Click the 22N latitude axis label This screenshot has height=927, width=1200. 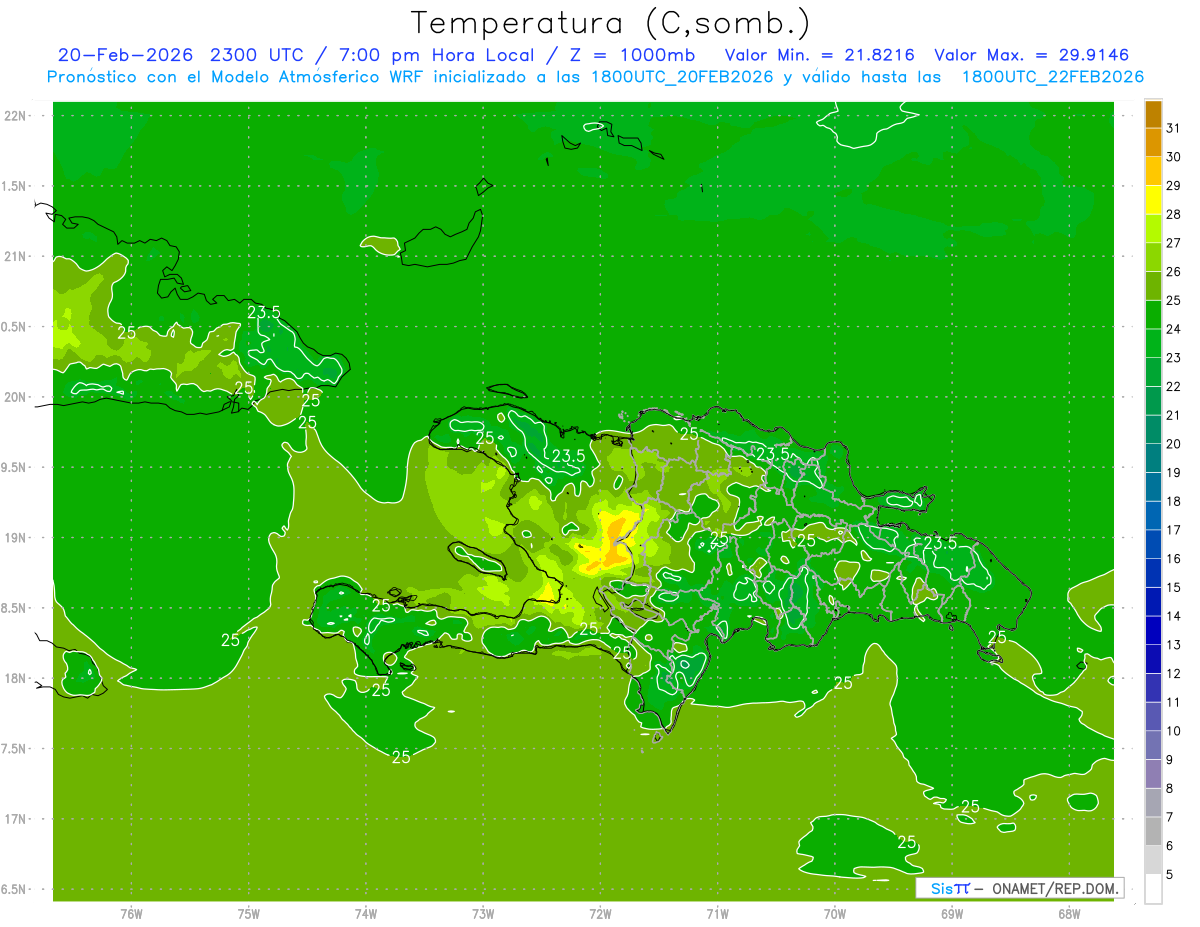[x=14, y=116]
